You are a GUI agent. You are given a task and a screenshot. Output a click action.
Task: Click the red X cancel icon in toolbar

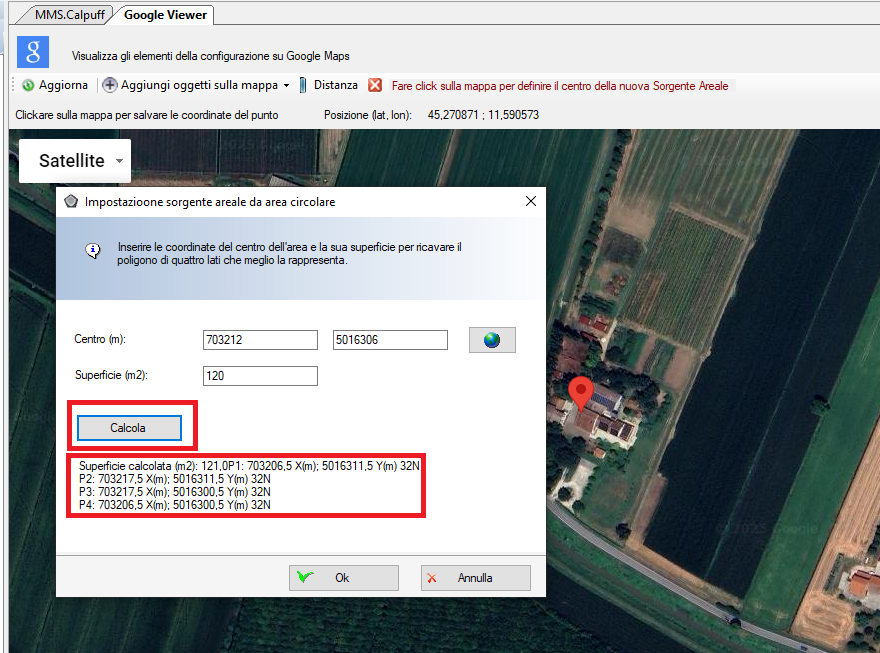coord(375,86)
